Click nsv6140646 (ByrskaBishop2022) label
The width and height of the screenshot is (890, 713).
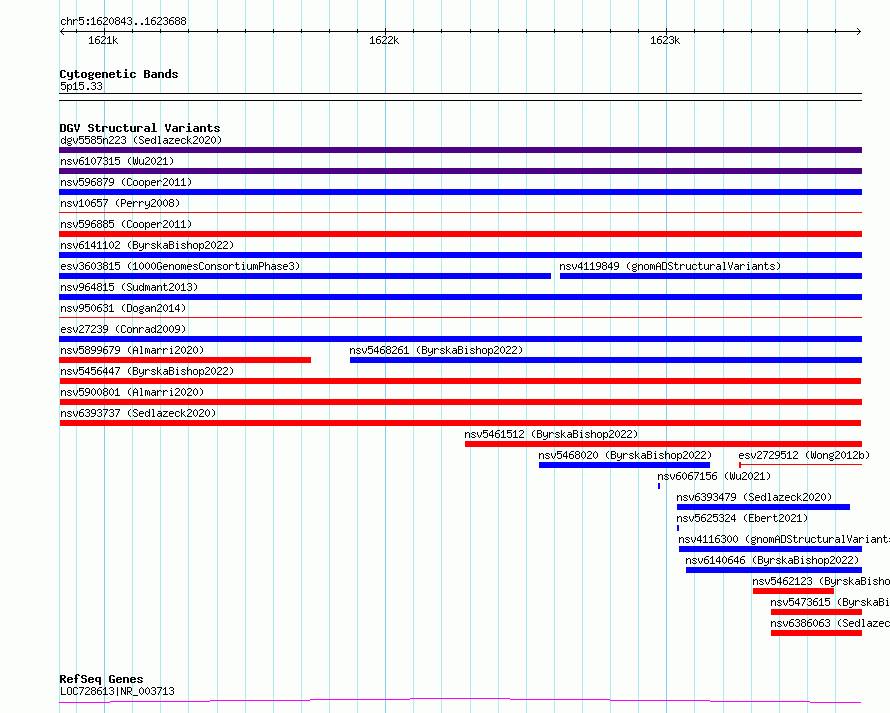tap(772, 560)
